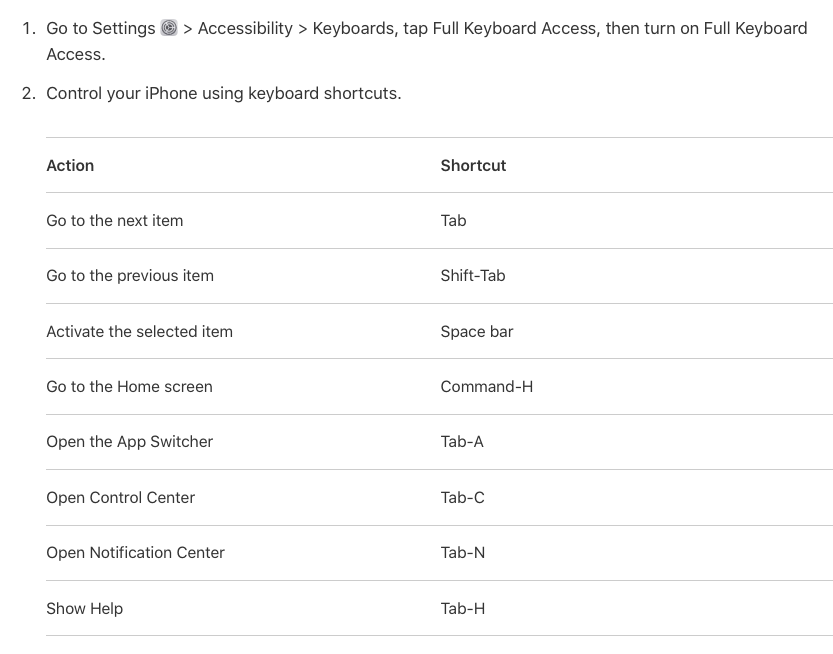This screenshot has width=833, height=654.
Task: Click 'Go to the previous item' text
Action: 130,275
